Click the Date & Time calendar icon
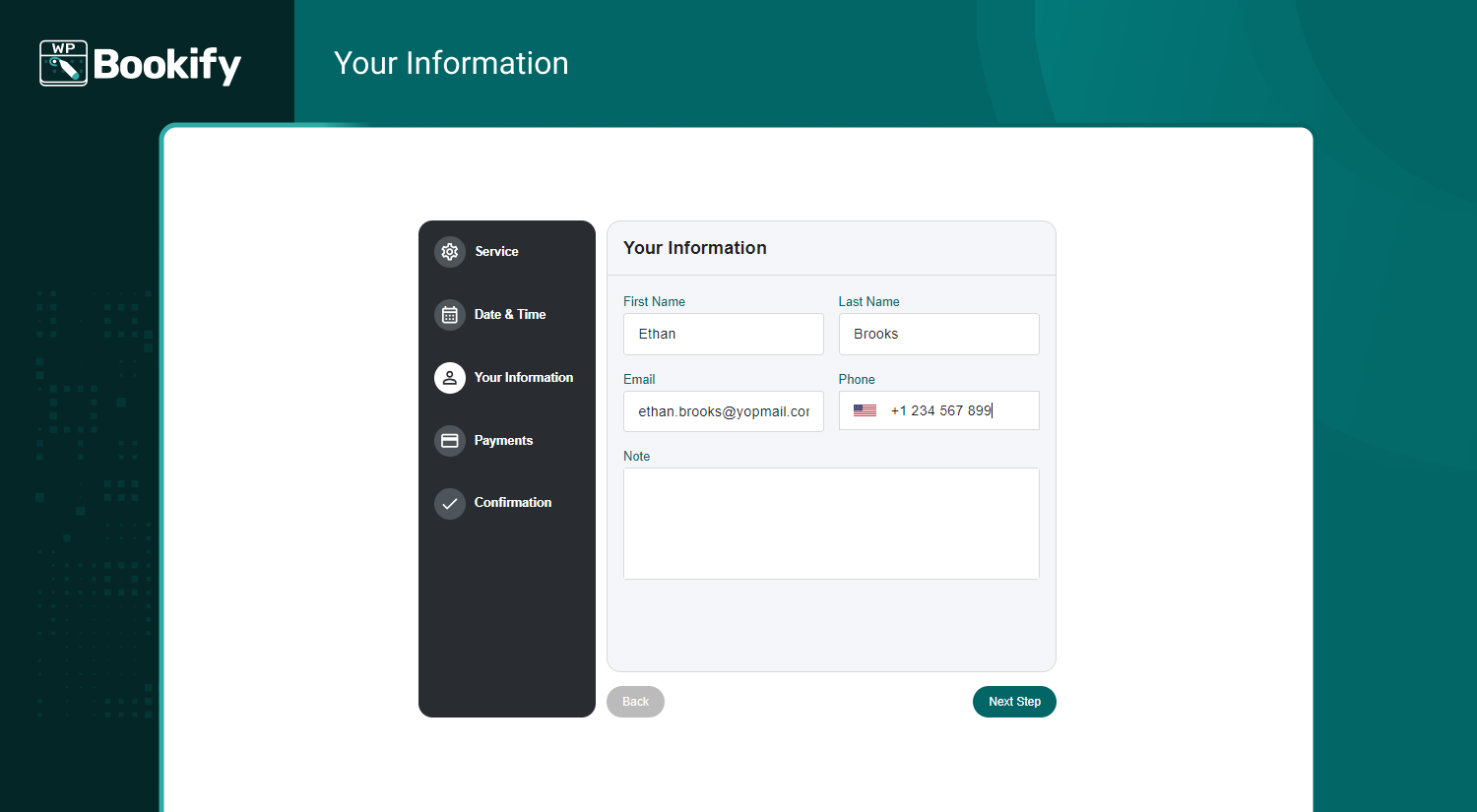 click(450, 314)
